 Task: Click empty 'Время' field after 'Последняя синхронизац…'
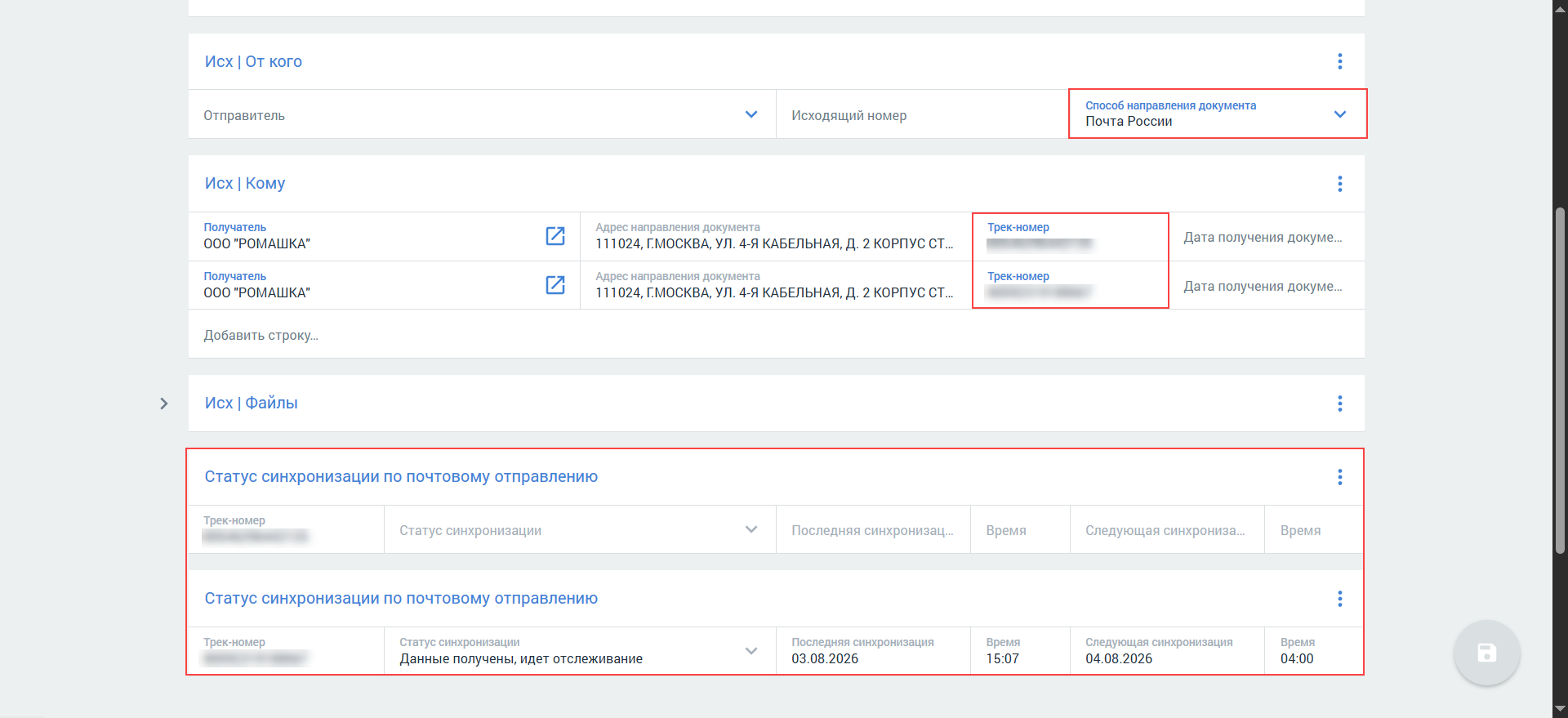(x=1020, y=530)
